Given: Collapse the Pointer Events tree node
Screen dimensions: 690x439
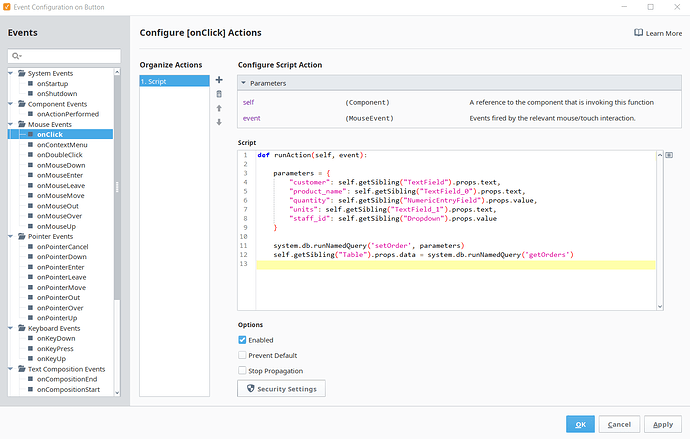Looking at the screenshot, I should tap(11, 236).
